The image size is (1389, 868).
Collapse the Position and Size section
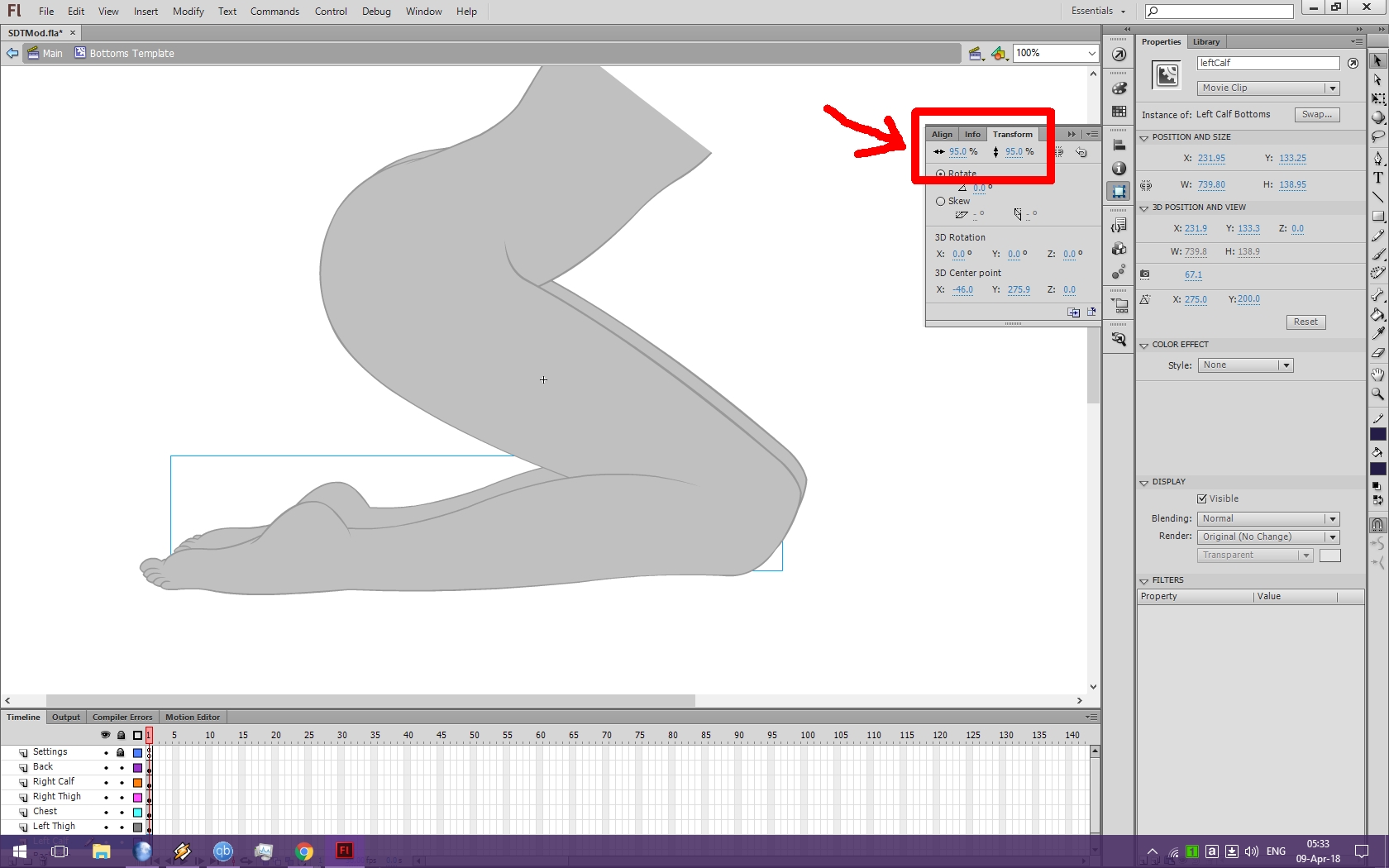(x=1144, y=138)
